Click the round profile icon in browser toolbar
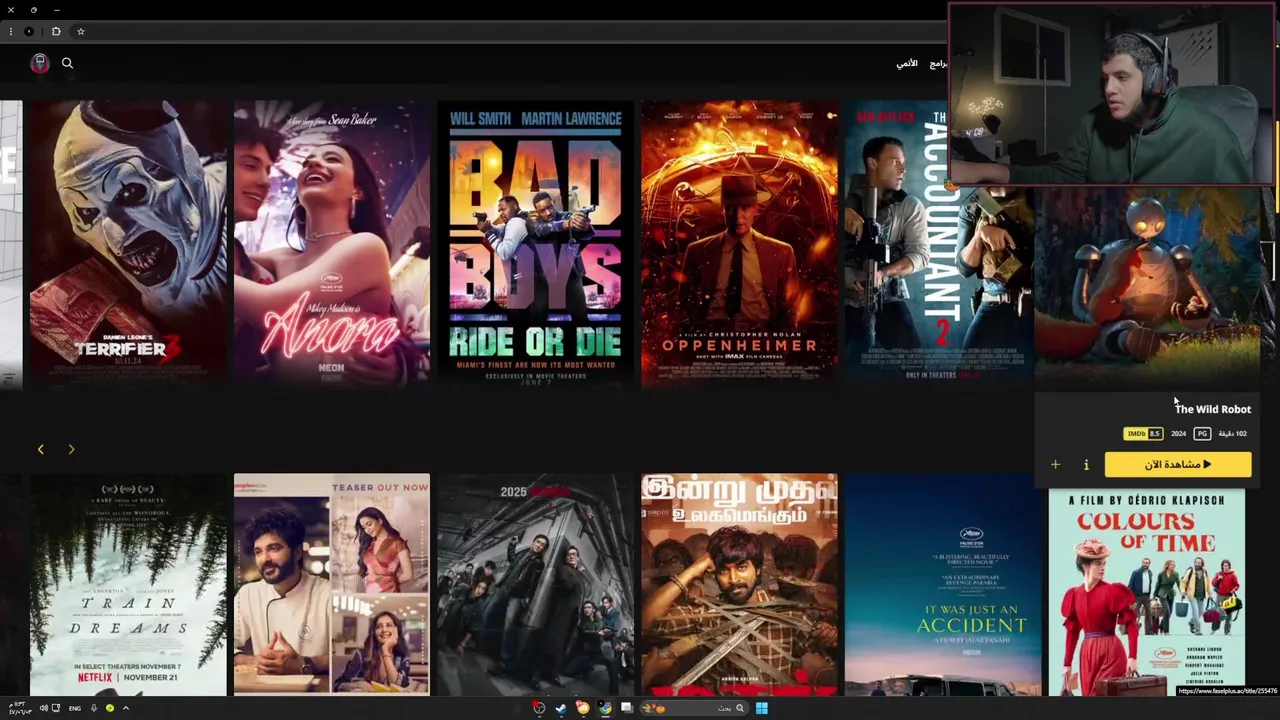Viewport: 1280px width, 720px height. (29, 31)
